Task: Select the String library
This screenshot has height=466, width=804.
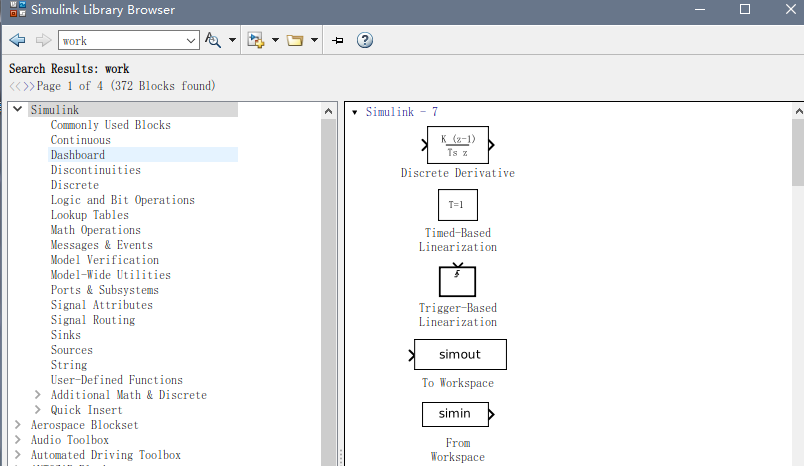Action: click(69, 365)
